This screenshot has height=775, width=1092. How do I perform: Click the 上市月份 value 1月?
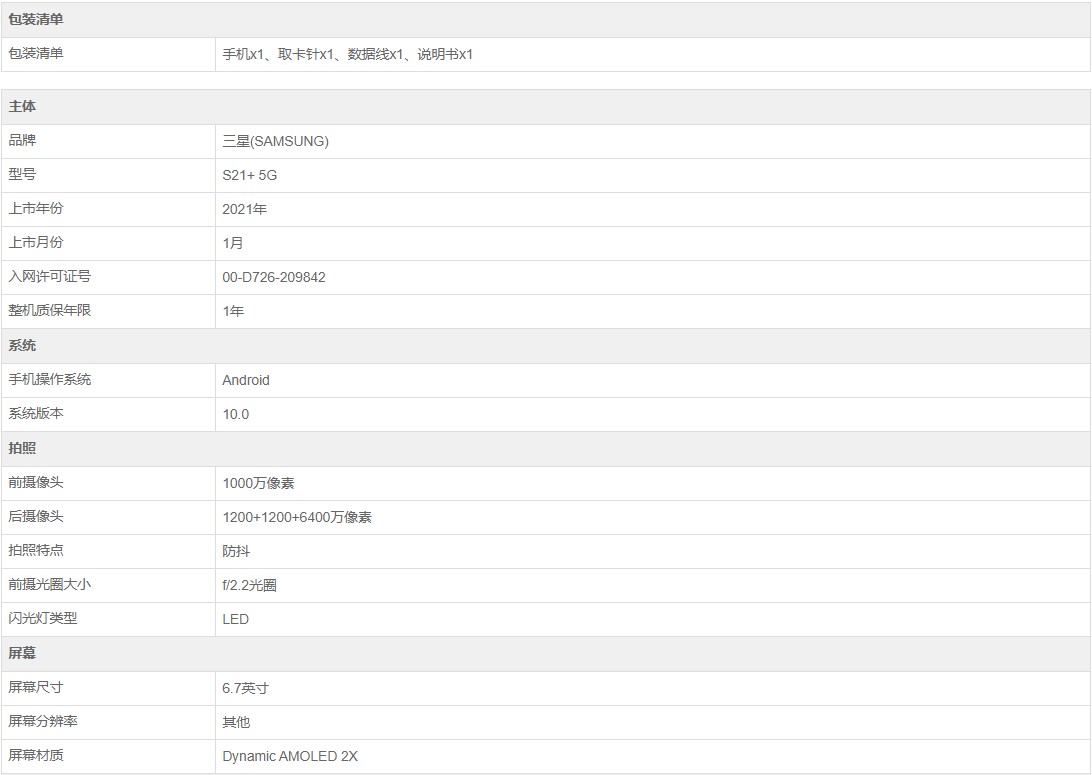pyautogui.click(x=233, y=243)
